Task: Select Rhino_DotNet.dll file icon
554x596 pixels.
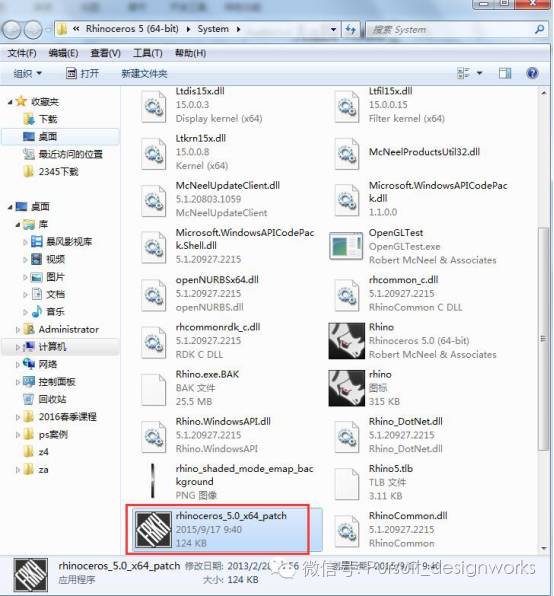Action: [347, 436]
